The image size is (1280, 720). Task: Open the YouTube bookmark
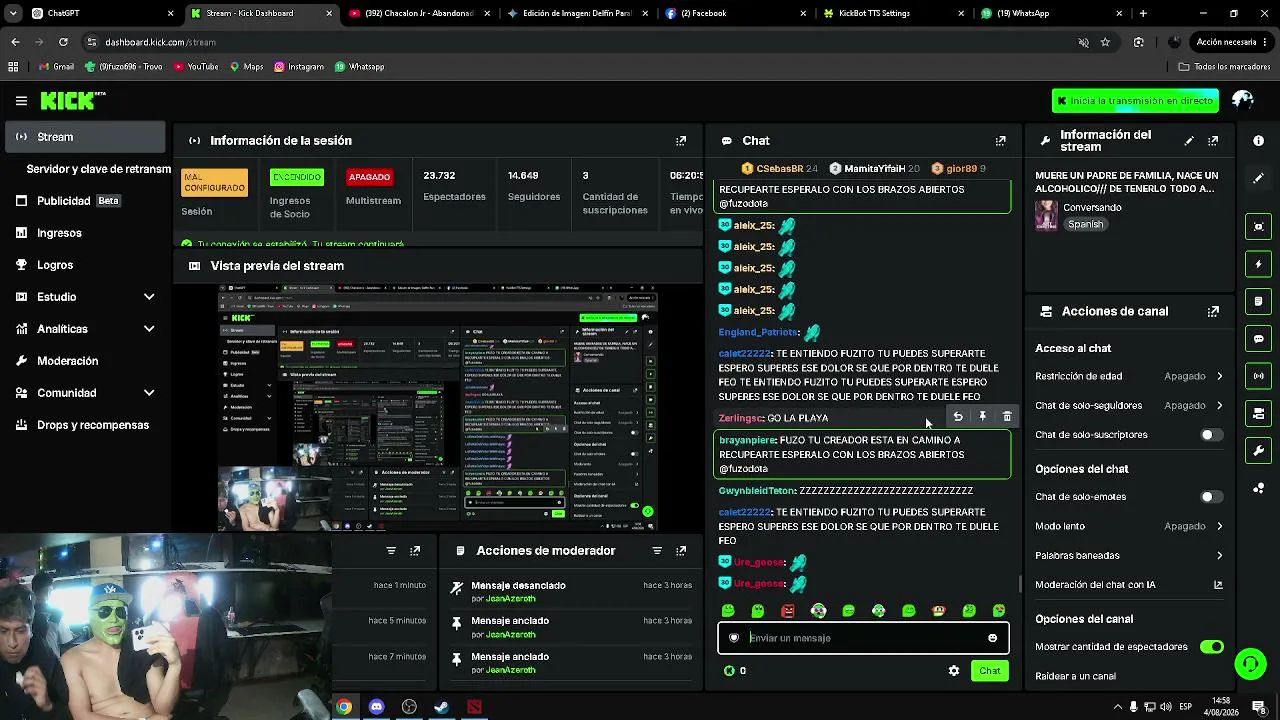click(195, 67)
